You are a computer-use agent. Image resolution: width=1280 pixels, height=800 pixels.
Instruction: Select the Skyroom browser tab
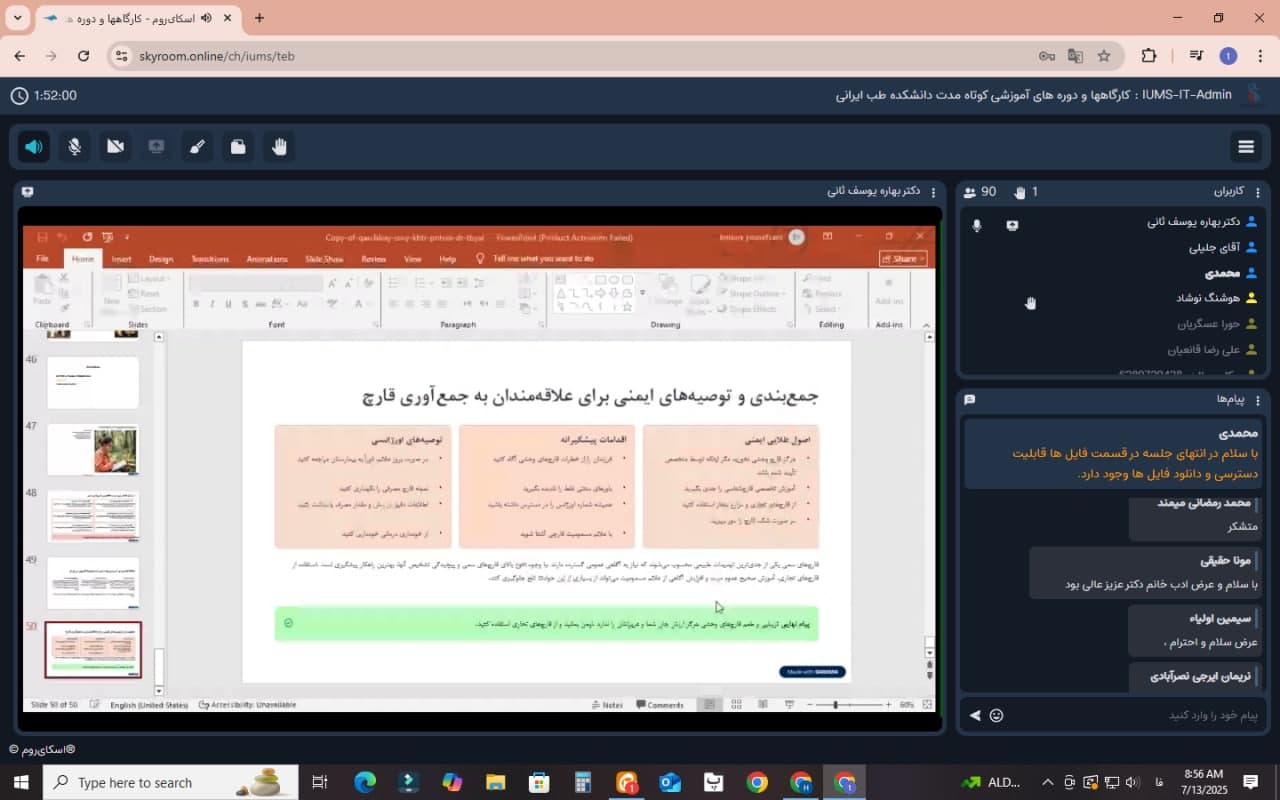(x=130, y=18)
